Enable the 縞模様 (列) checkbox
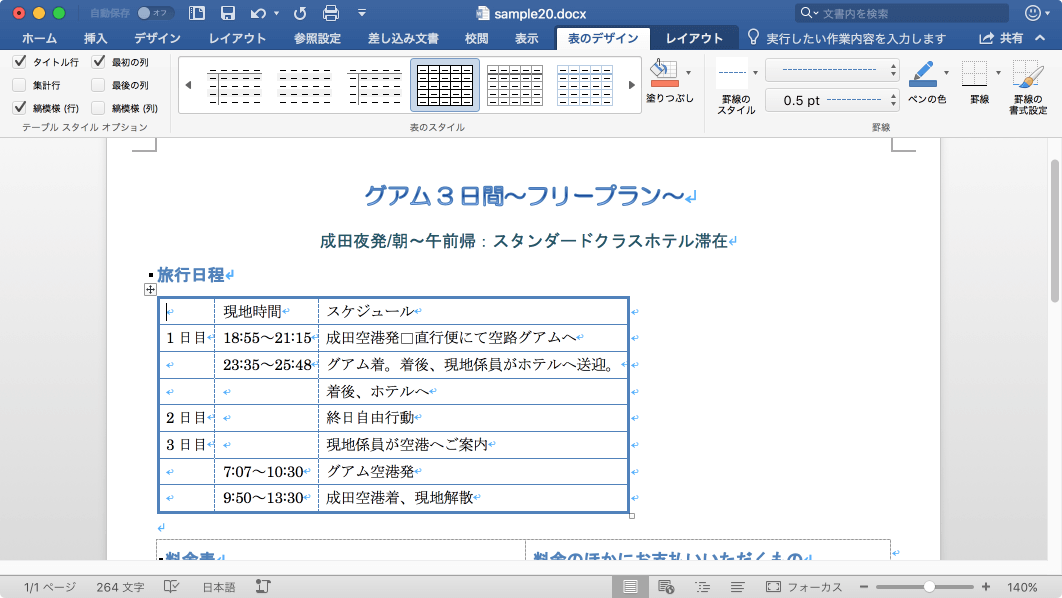Viewport: 1062px width, 598px height. (98, 108)
